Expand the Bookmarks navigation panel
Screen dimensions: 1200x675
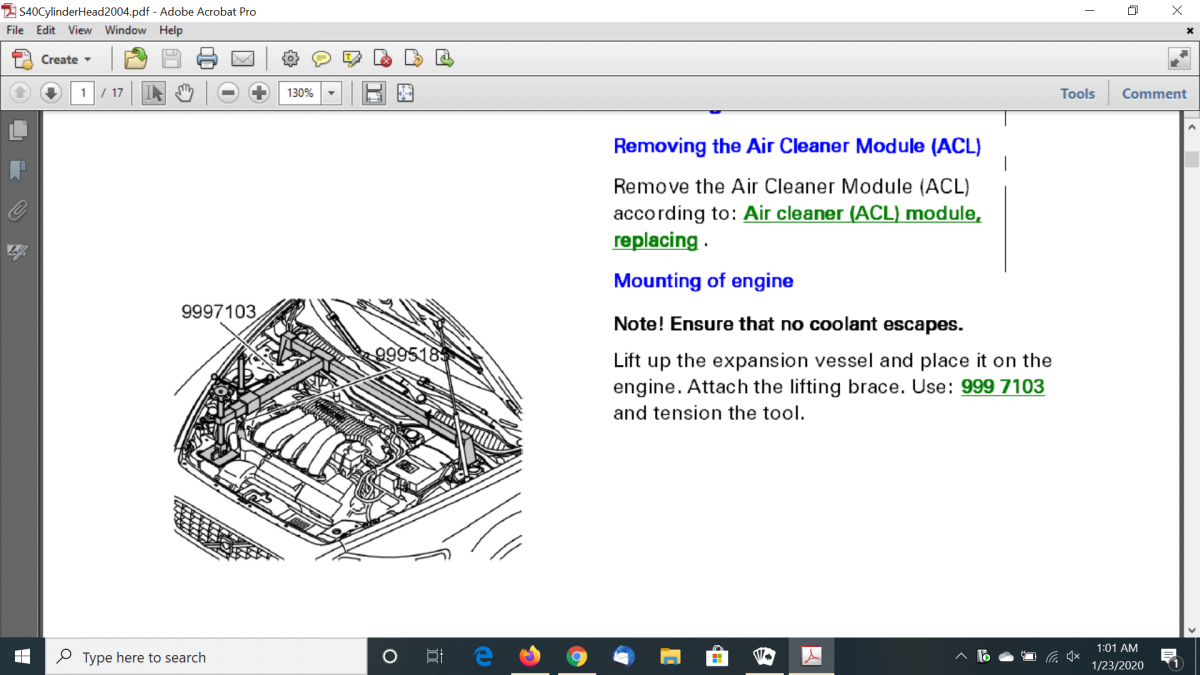(18, 170)
